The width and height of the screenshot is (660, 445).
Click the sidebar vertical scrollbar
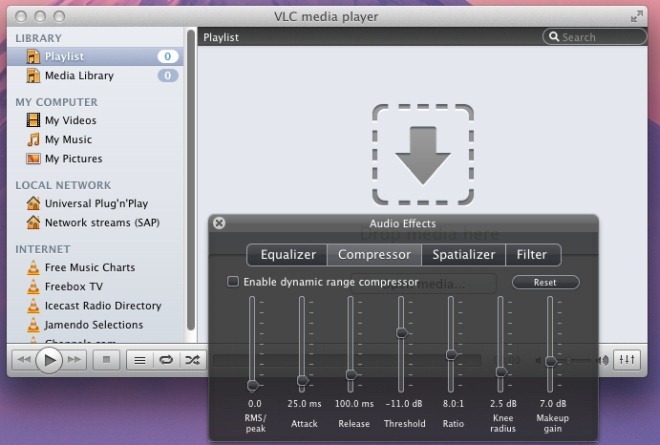(191, 180)
